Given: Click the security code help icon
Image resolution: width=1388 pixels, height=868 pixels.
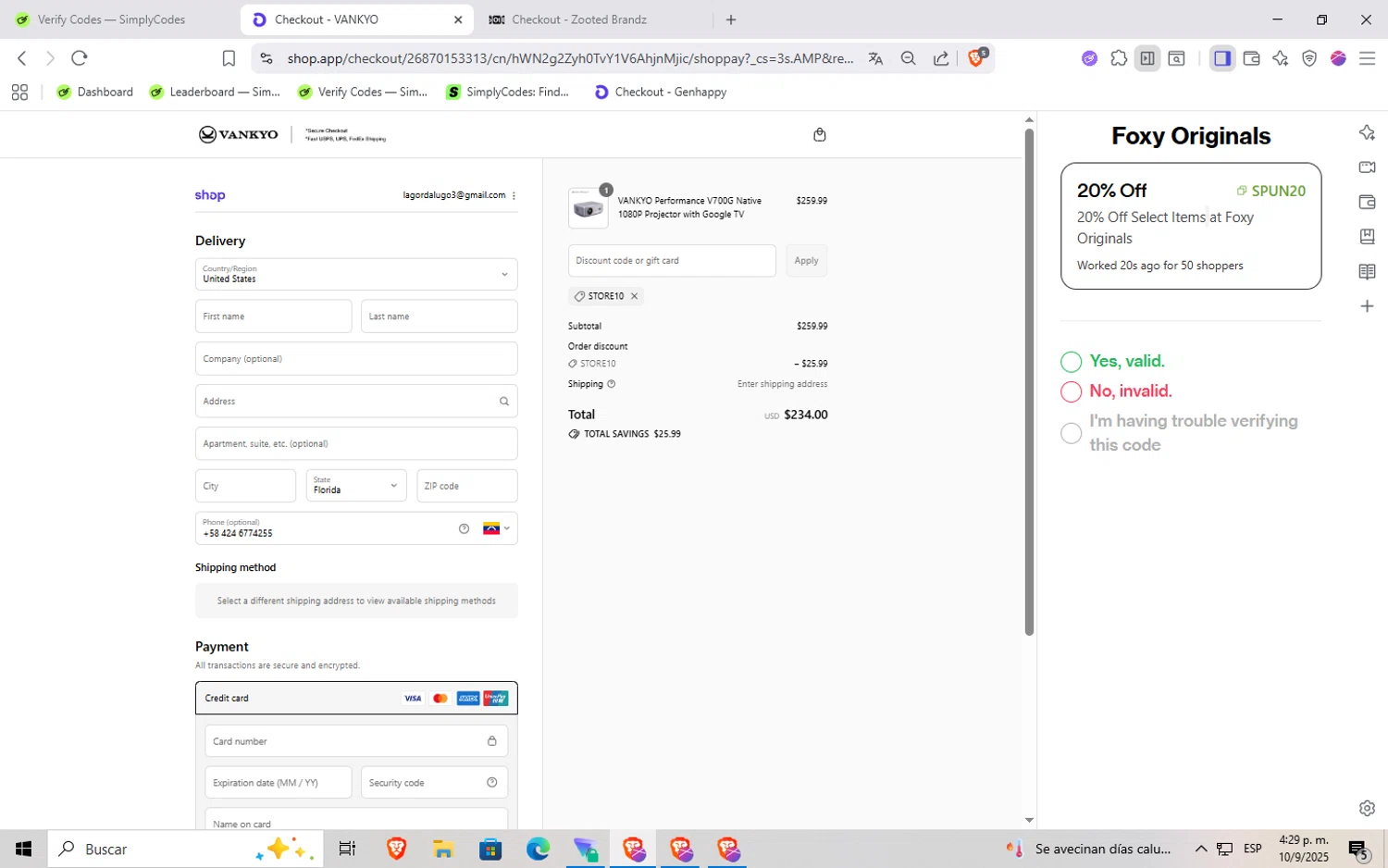Looking at the screenshot, I should [x=491, y=783].
